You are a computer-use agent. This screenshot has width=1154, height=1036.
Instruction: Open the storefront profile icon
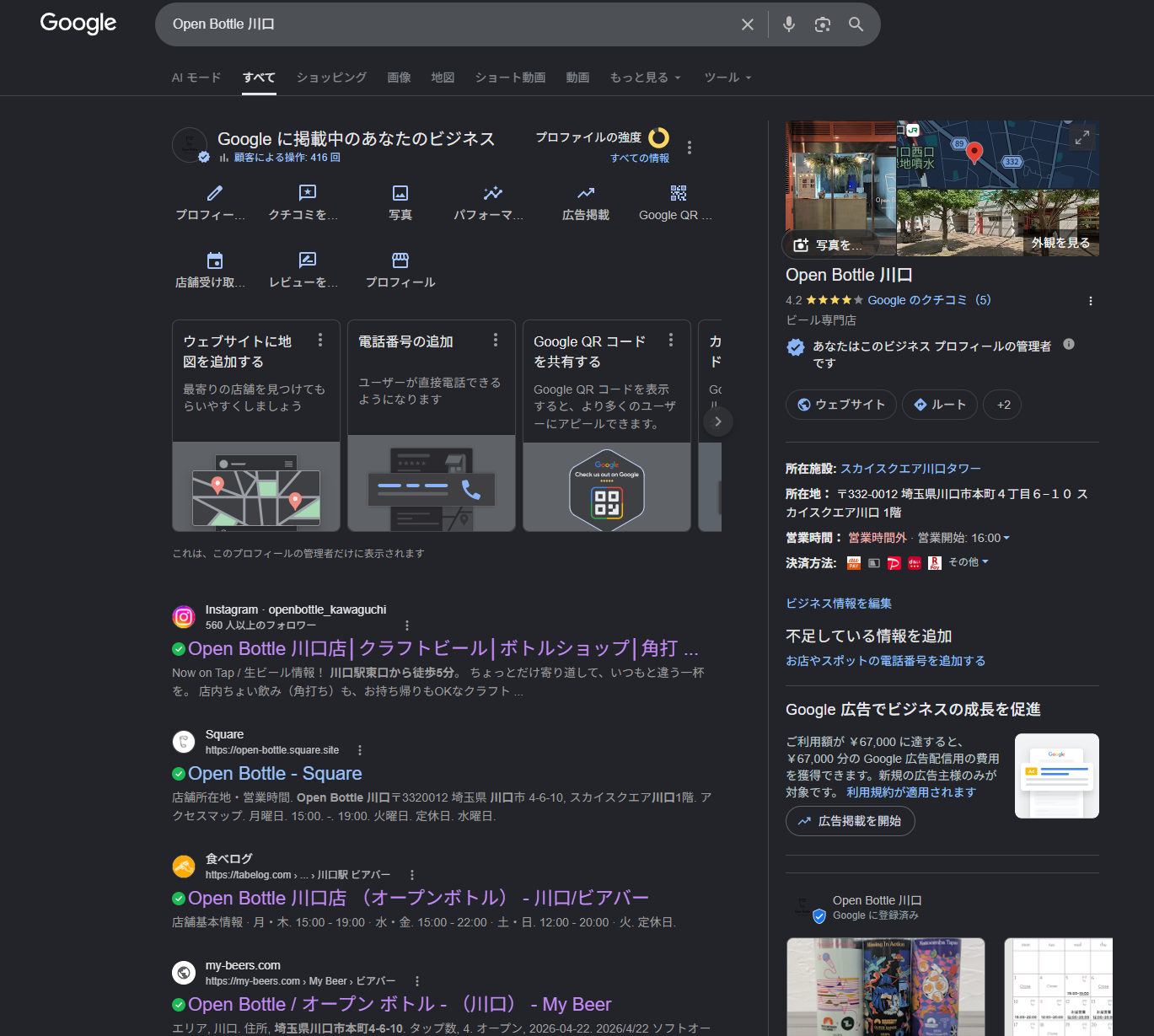point(400,260)
